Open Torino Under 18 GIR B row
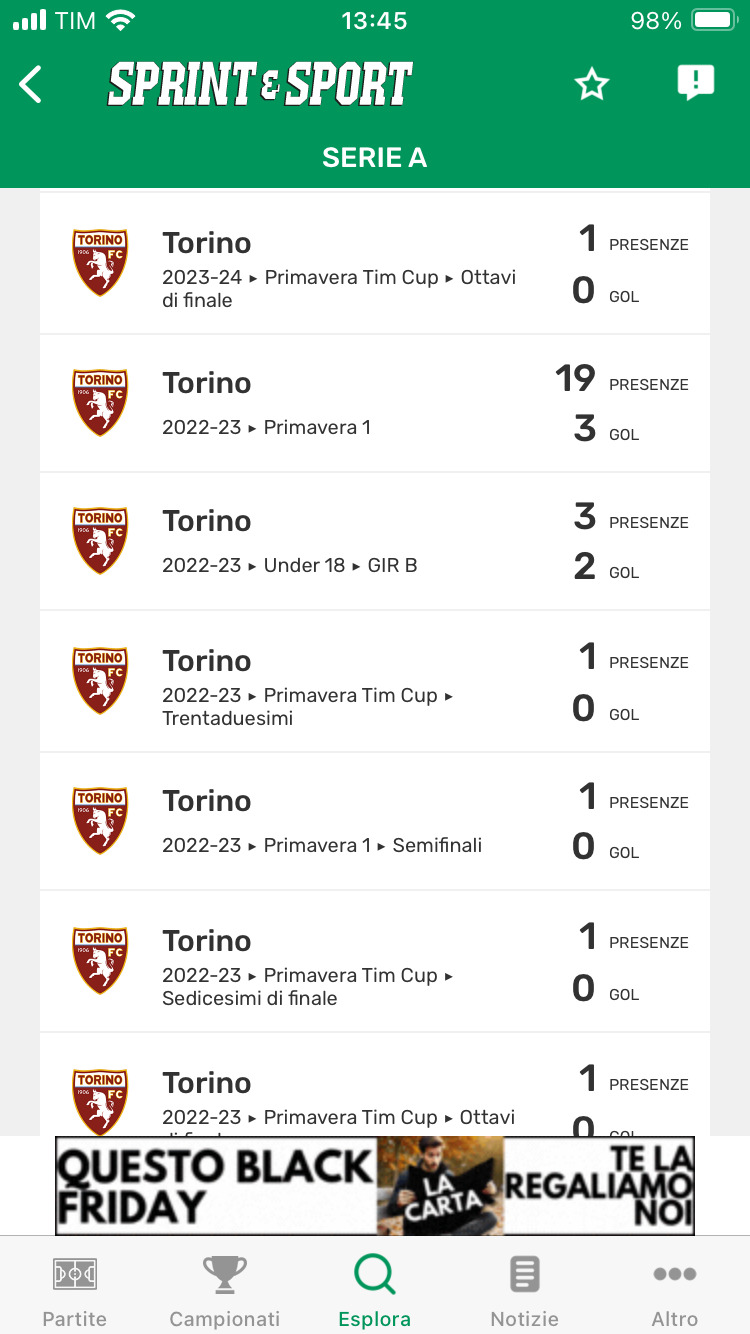 click(375, 541)
